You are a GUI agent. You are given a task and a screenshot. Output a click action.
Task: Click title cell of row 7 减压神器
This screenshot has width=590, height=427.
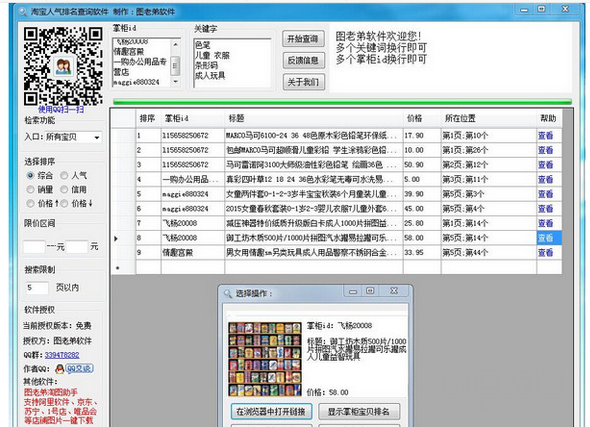pos(314,223)
